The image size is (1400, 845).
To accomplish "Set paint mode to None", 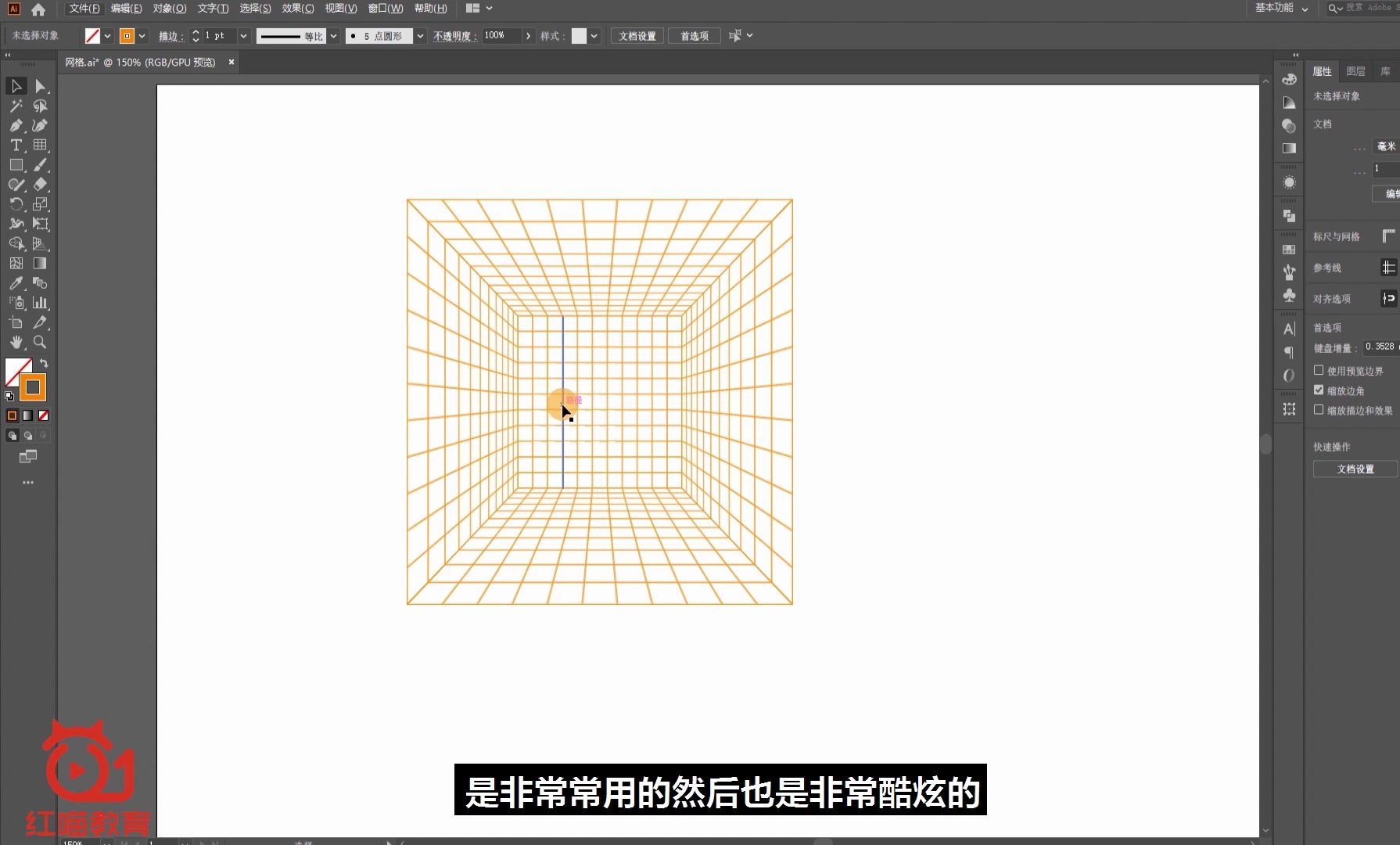I will pyautogui.click(x=43, y=415).
